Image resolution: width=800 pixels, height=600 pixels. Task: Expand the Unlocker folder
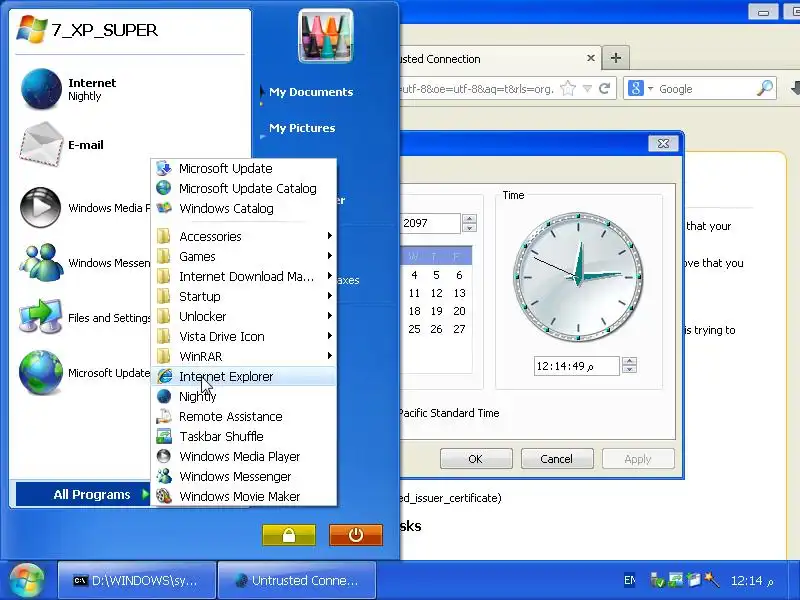click(244, 316)
